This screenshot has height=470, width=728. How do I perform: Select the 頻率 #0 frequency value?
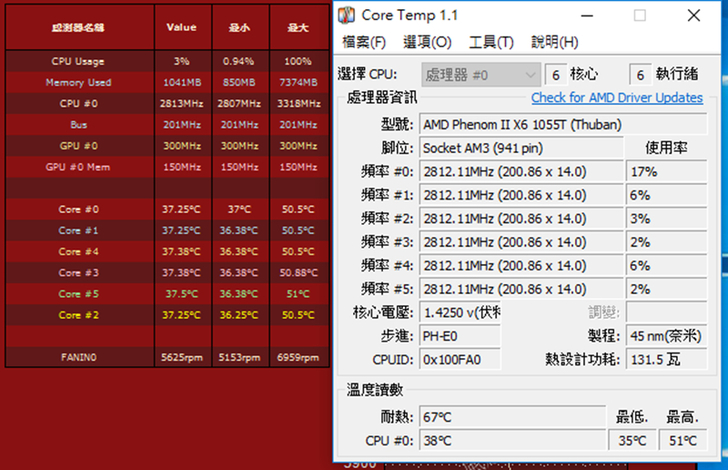[521, 172]
